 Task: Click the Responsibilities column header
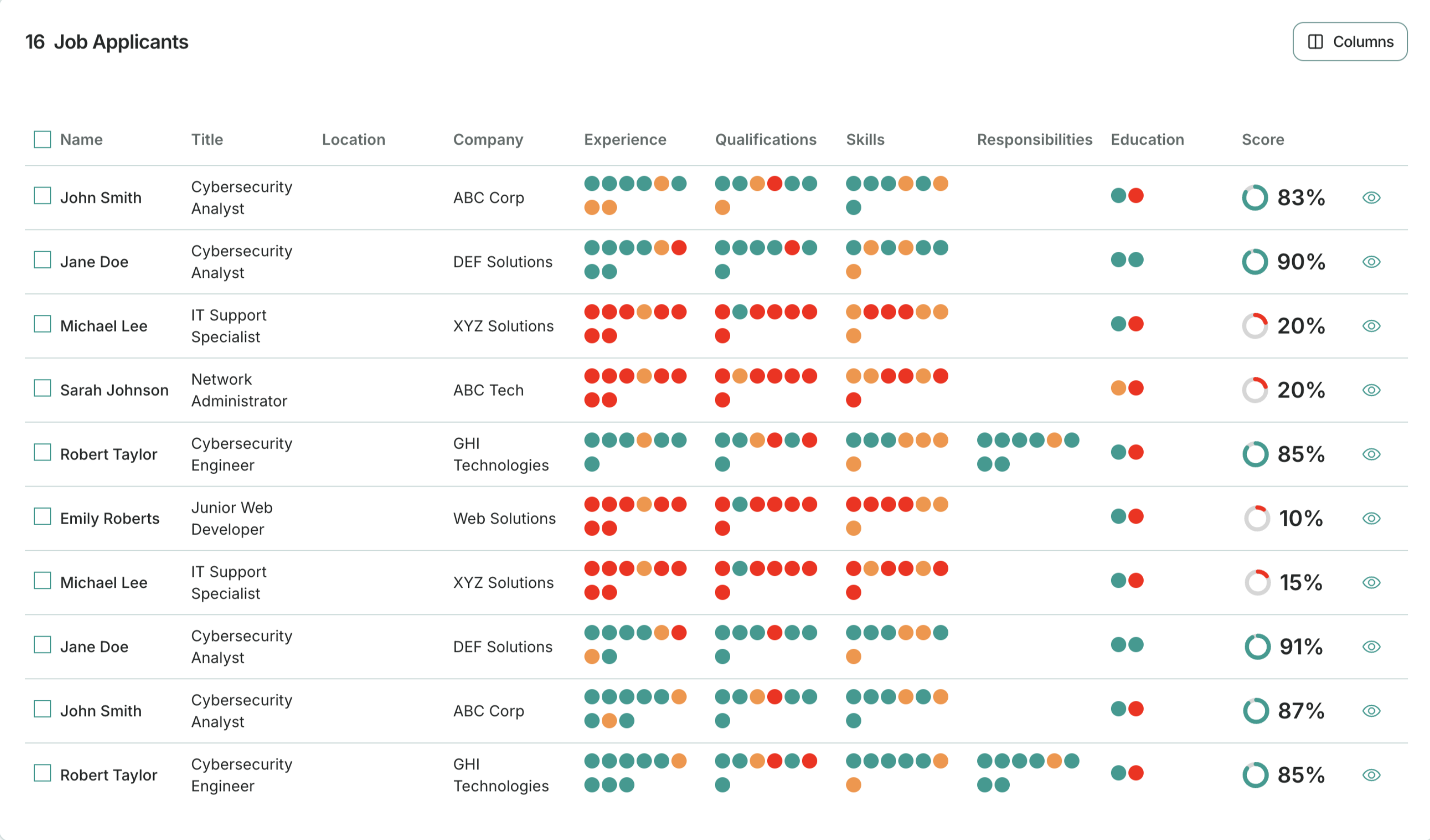pos(1034,140)
